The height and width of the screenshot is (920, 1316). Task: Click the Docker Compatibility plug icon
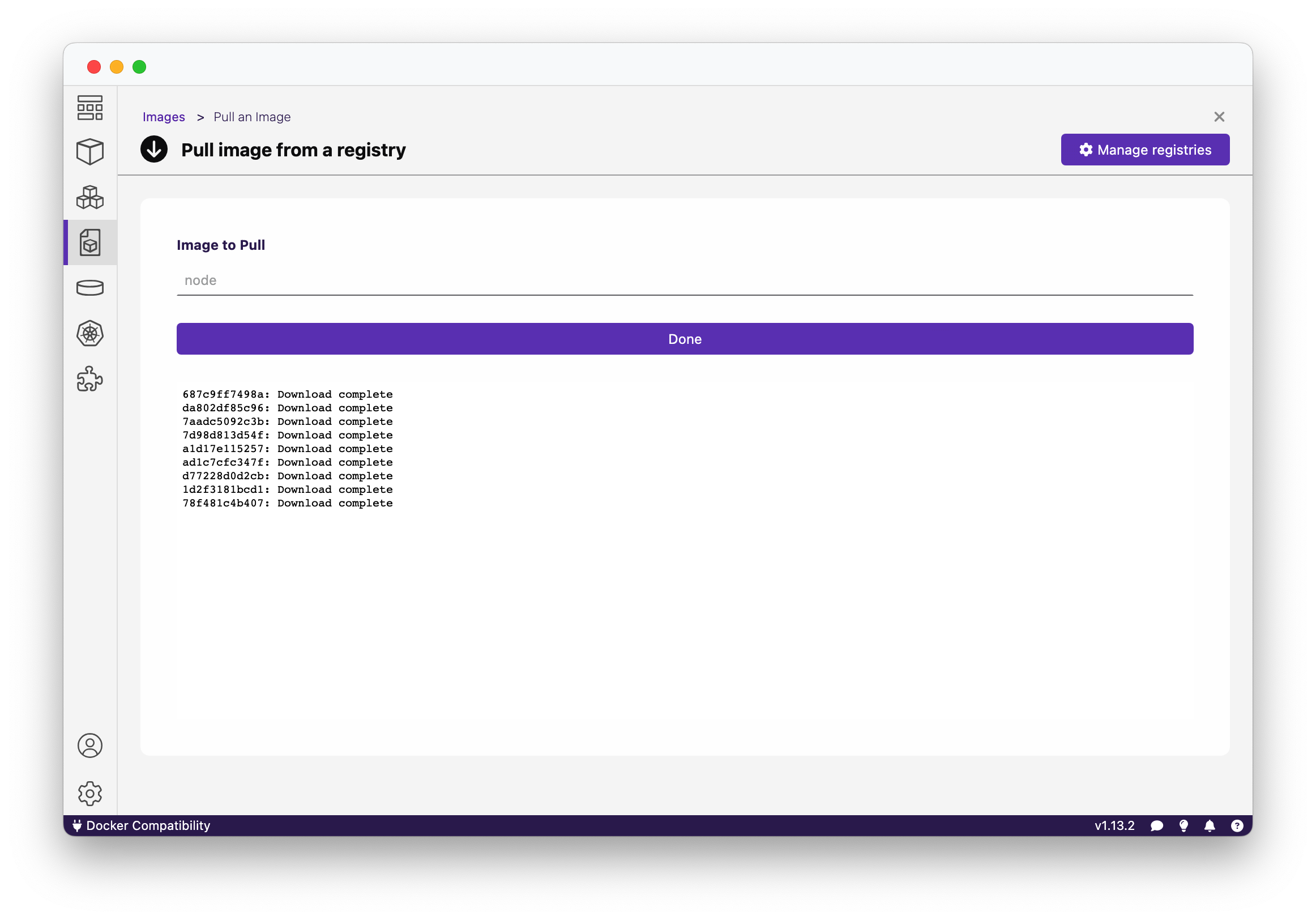pos(77,826)
